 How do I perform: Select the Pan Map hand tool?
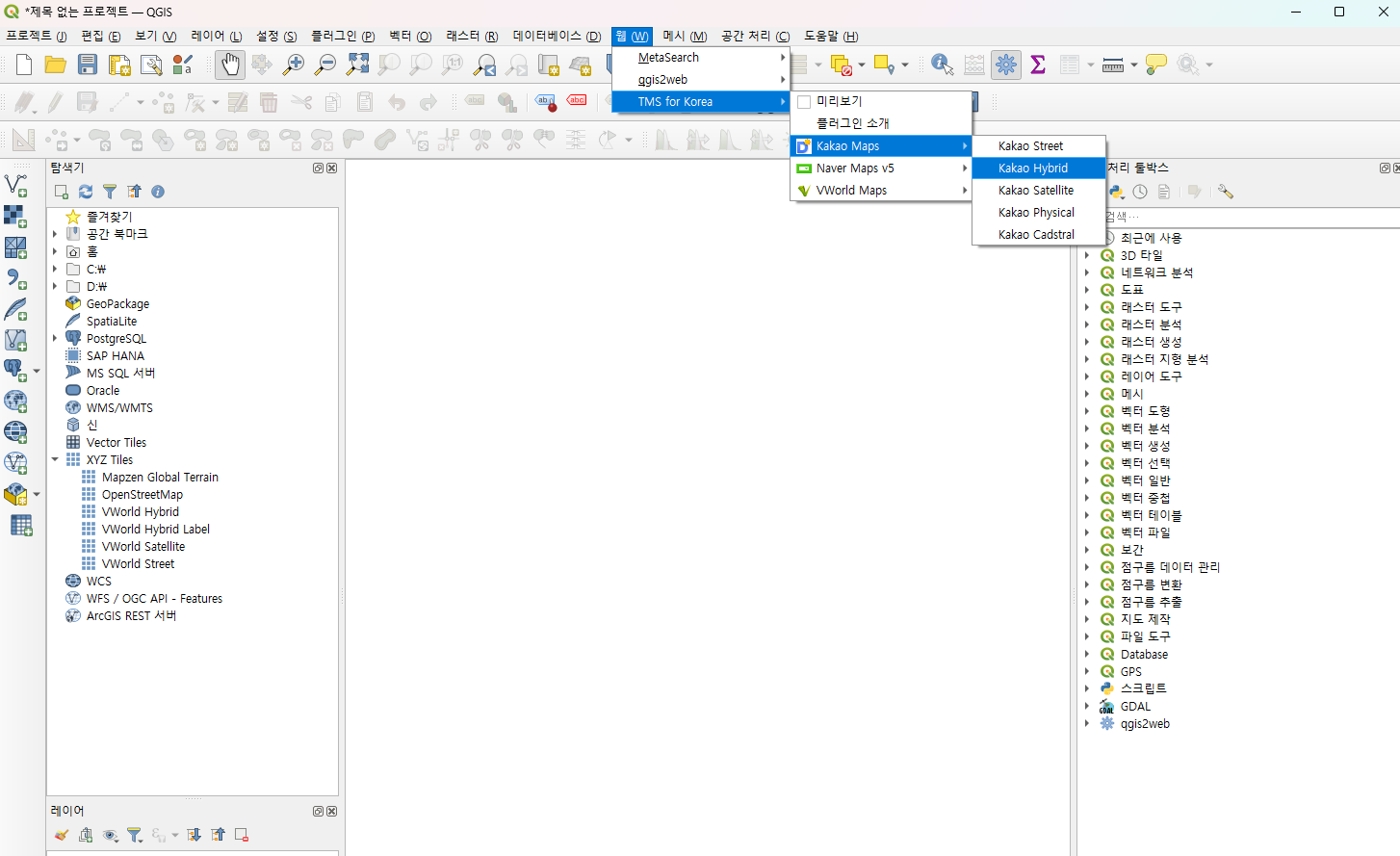(x=229, y=65)
